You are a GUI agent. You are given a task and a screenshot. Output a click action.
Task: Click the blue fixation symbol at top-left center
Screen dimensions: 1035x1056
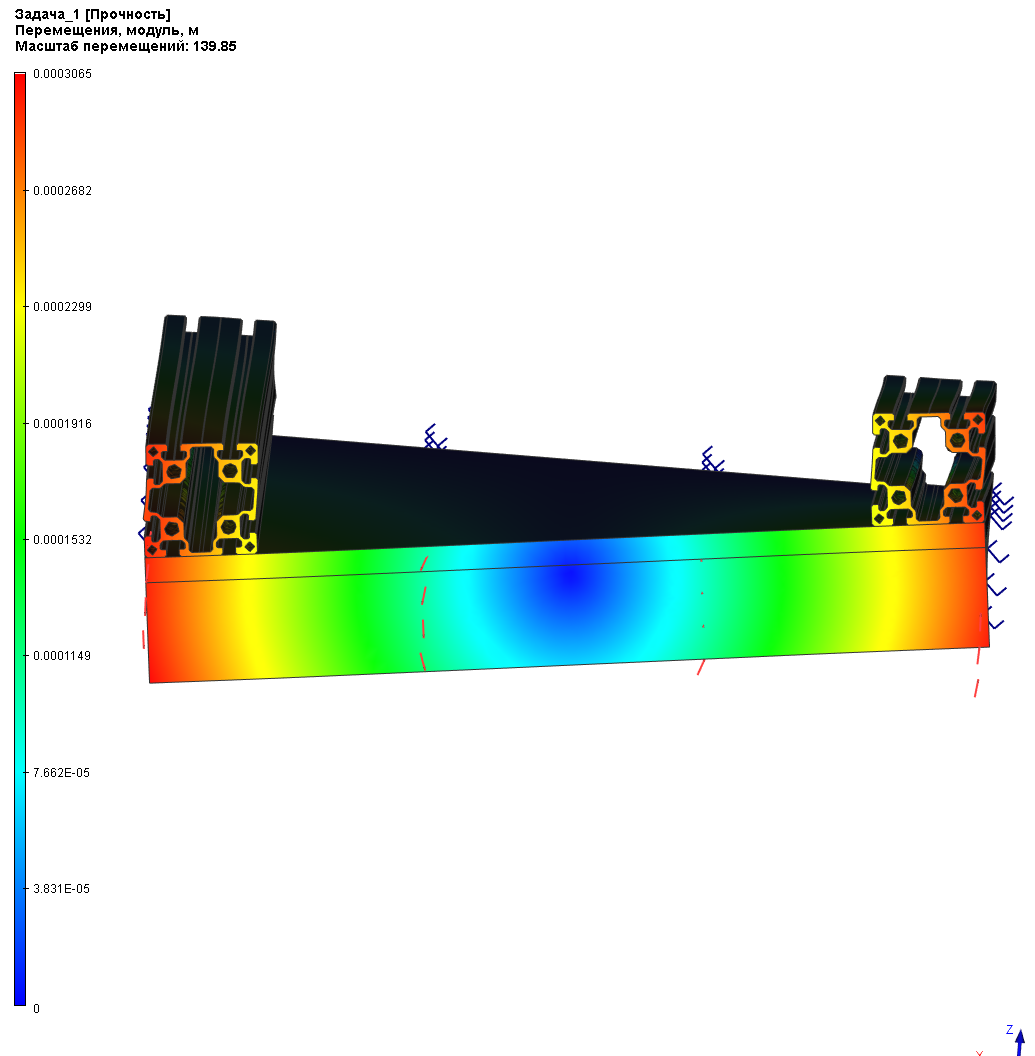pos(434,437)
